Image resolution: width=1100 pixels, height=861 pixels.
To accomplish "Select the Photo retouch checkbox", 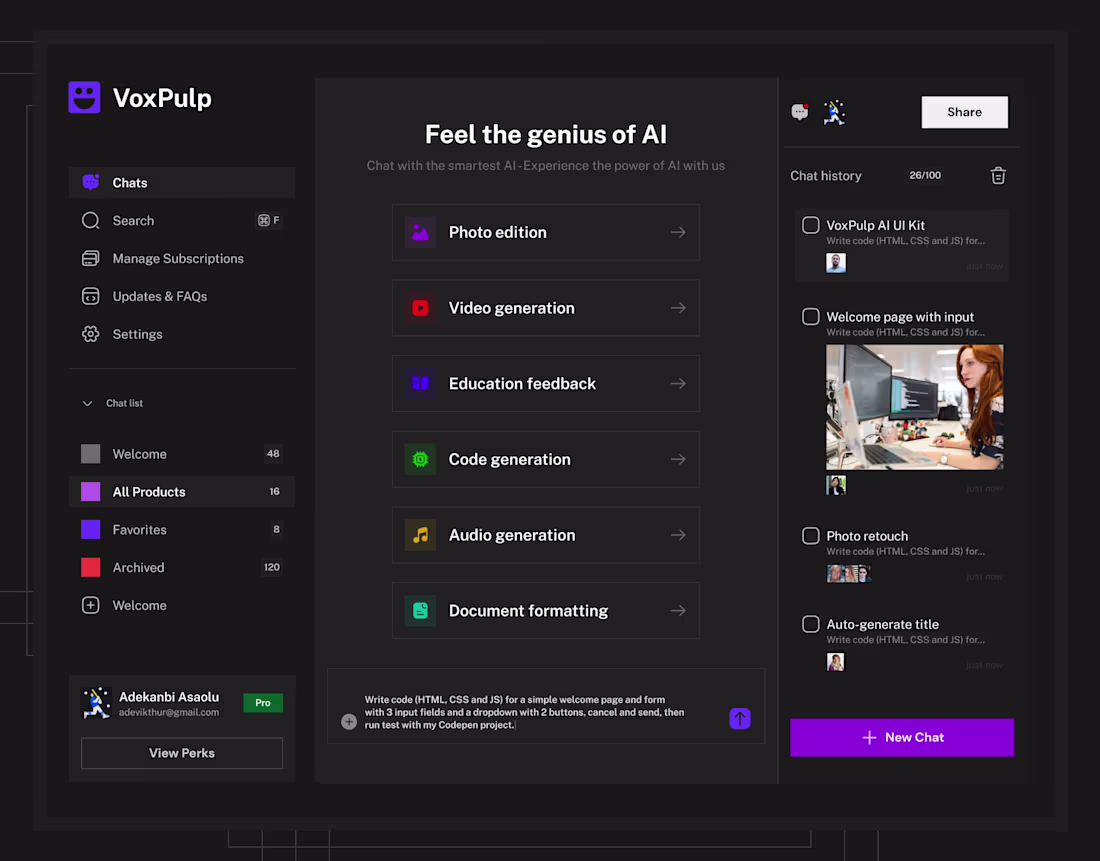I will (810, 536).
